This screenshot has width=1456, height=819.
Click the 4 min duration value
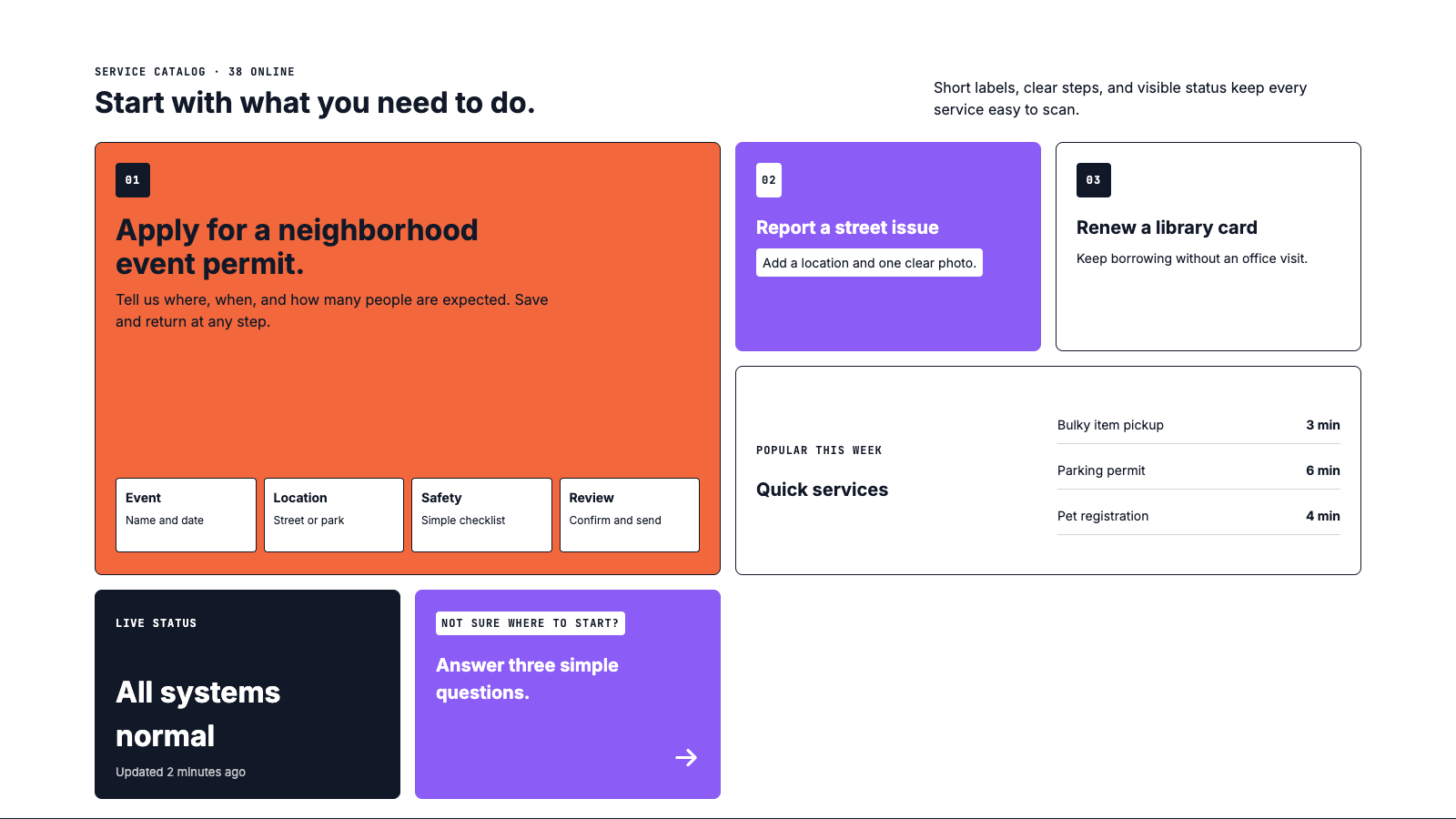pyautogui.click(x=1323, y=516)
